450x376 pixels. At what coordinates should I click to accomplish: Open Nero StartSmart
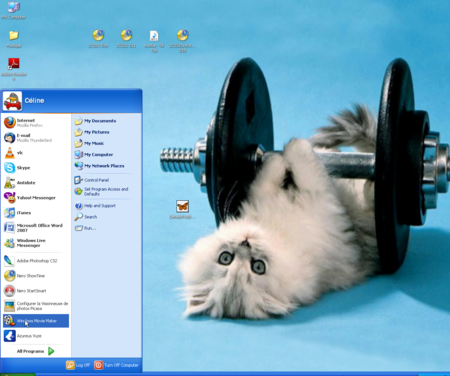coord(36,291)
